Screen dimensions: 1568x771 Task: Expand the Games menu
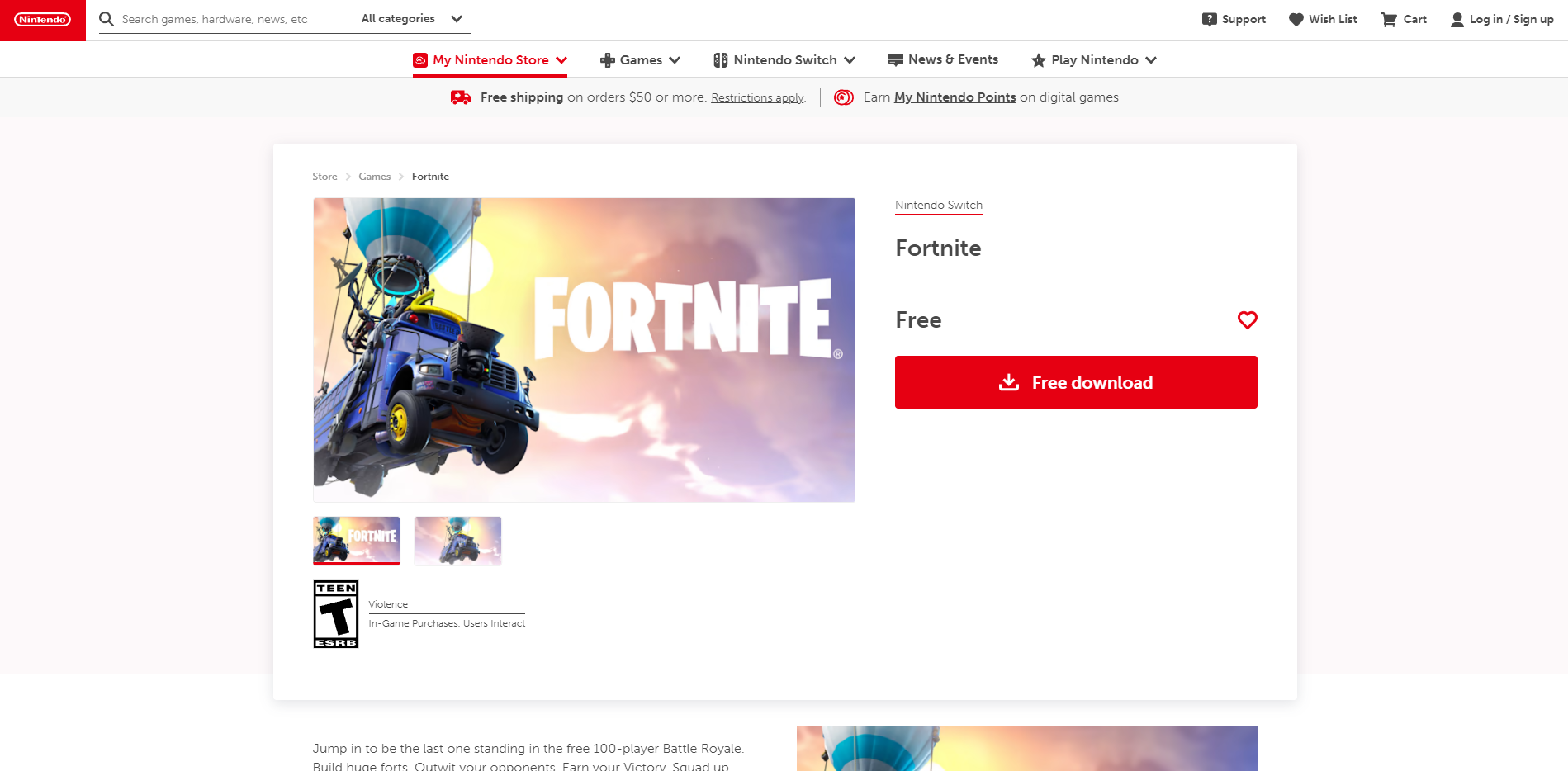tap(641, 60)
